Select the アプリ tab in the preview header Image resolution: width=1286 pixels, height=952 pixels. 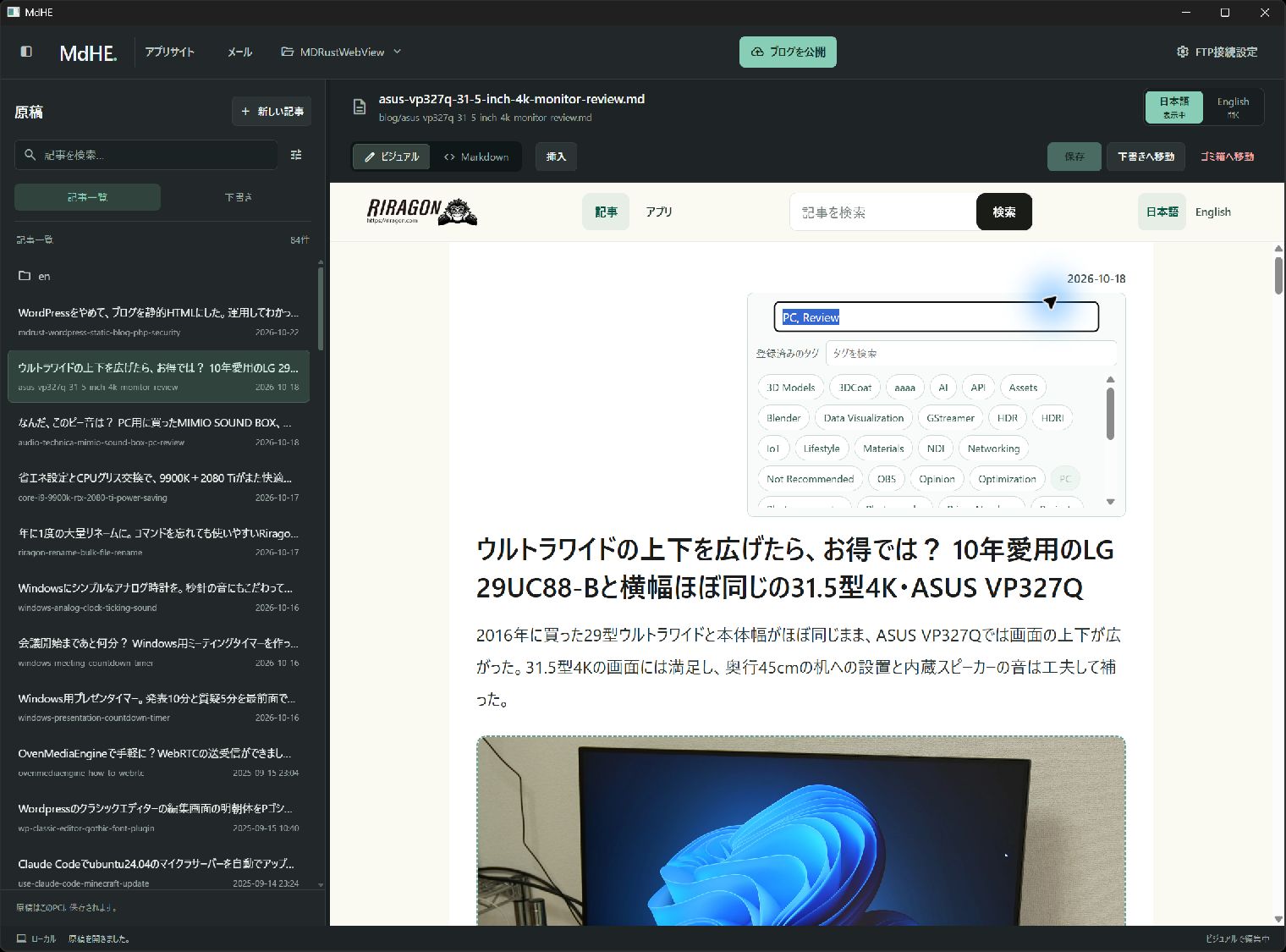point(659,212)
